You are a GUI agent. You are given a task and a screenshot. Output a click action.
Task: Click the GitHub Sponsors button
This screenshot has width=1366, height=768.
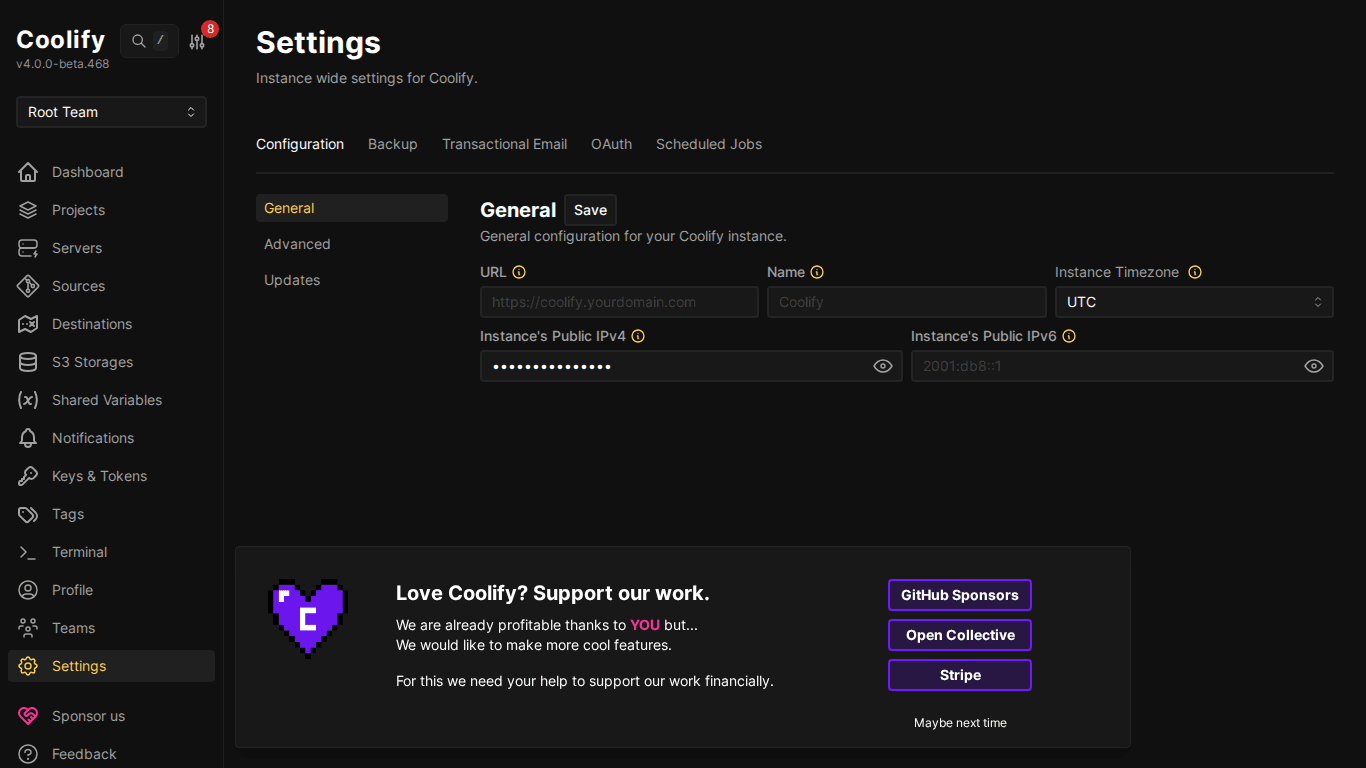(x=959, y=595)
